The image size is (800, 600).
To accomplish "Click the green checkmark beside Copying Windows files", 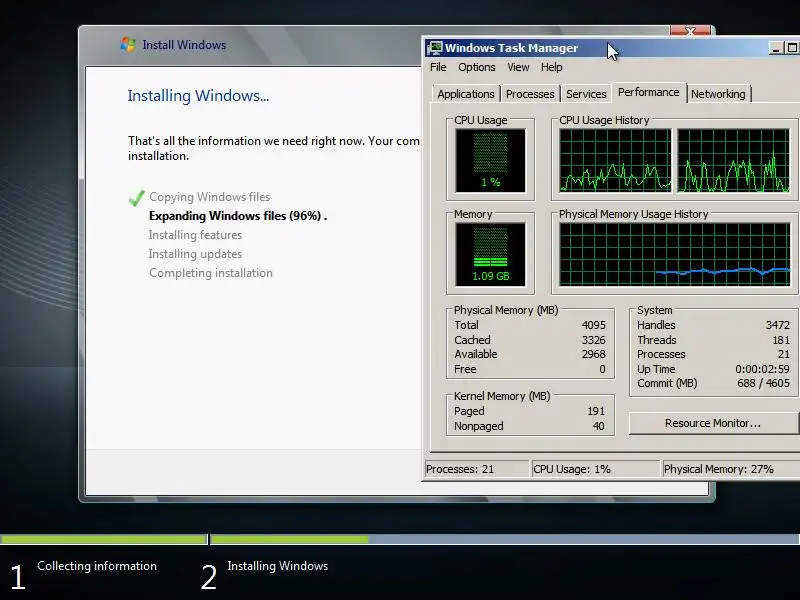I will pos(136,197).
